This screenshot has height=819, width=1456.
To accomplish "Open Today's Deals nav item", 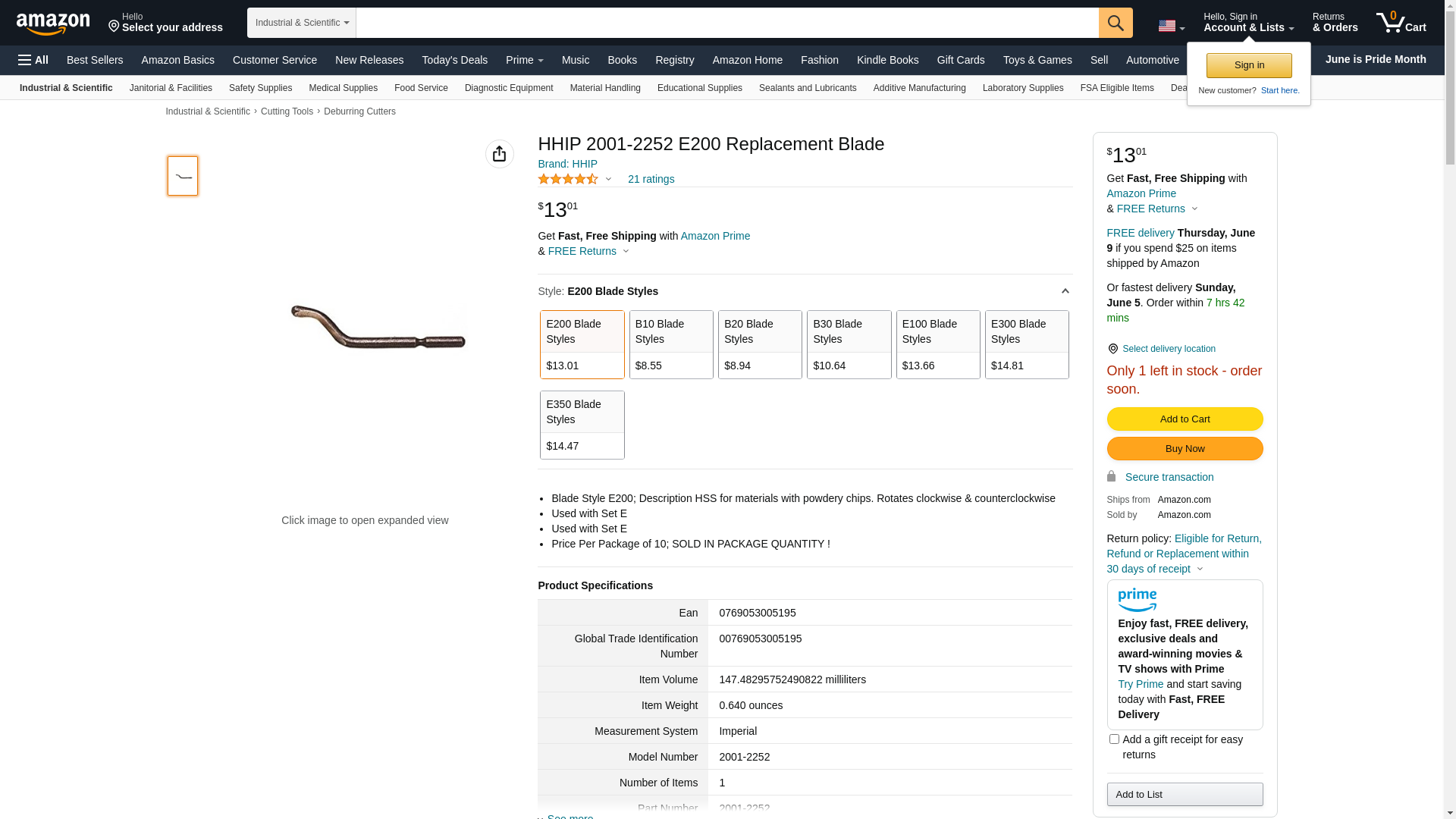I will click(454, 60).
